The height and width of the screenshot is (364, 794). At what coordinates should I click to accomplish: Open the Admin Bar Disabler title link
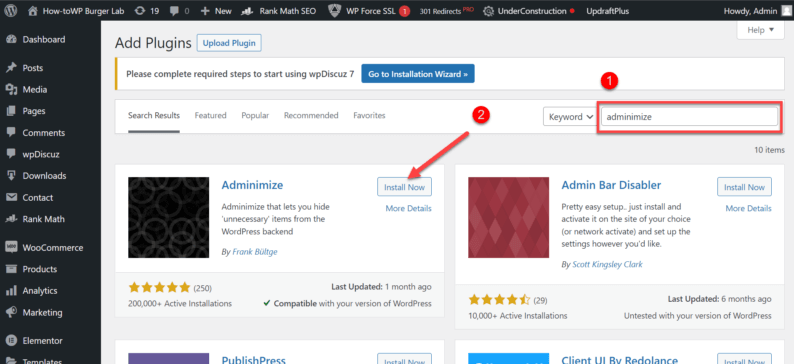tap(611, 185)
